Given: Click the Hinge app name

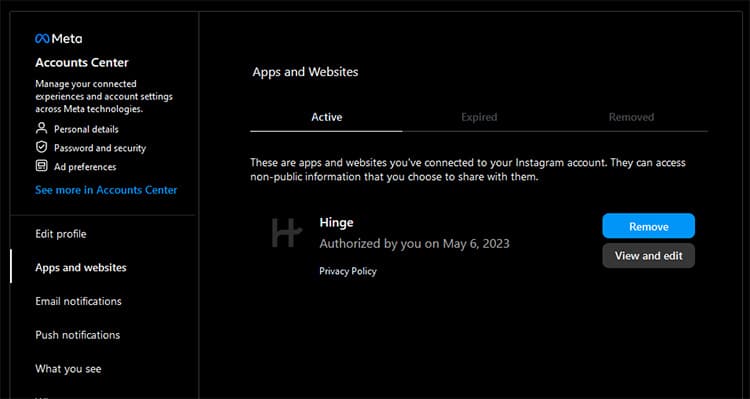Looking at the screenshot, I should tap(336, 222).
